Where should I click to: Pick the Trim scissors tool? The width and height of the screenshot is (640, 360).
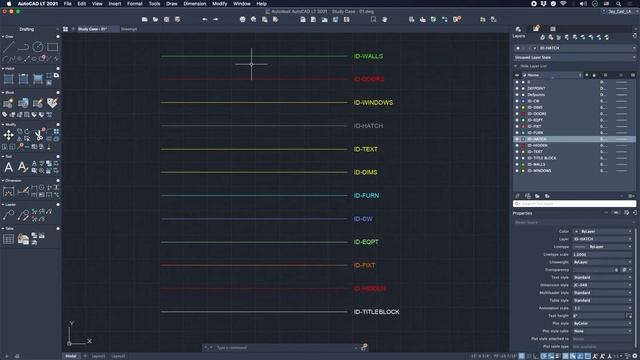point(38,135)
